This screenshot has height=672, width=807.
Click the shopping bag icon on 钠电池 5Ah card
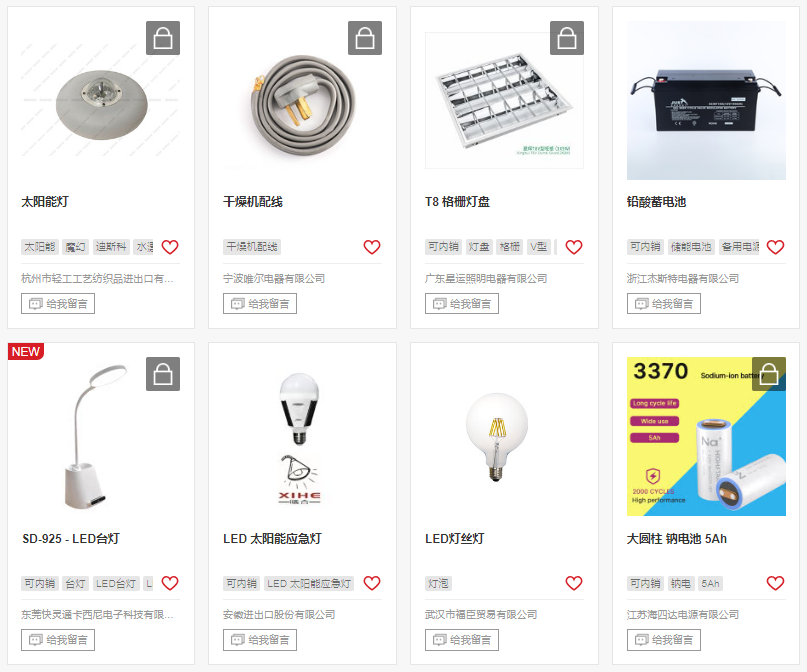[x=768, y=374]
